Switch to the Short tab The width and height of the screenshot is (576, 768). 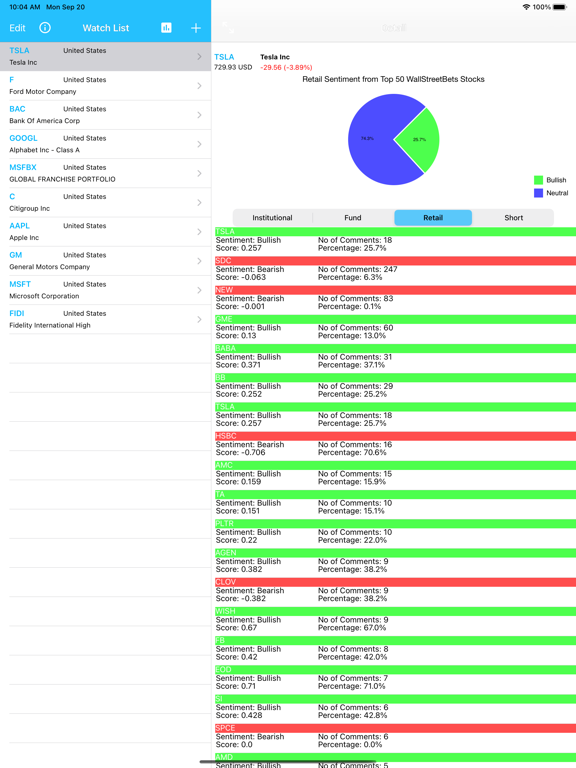514,217
